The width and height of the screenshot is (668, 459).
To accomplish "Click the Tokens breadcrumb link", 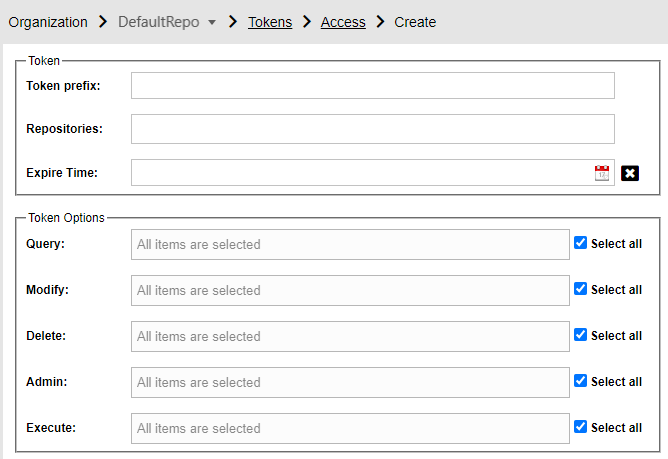I will coord(270,22).
